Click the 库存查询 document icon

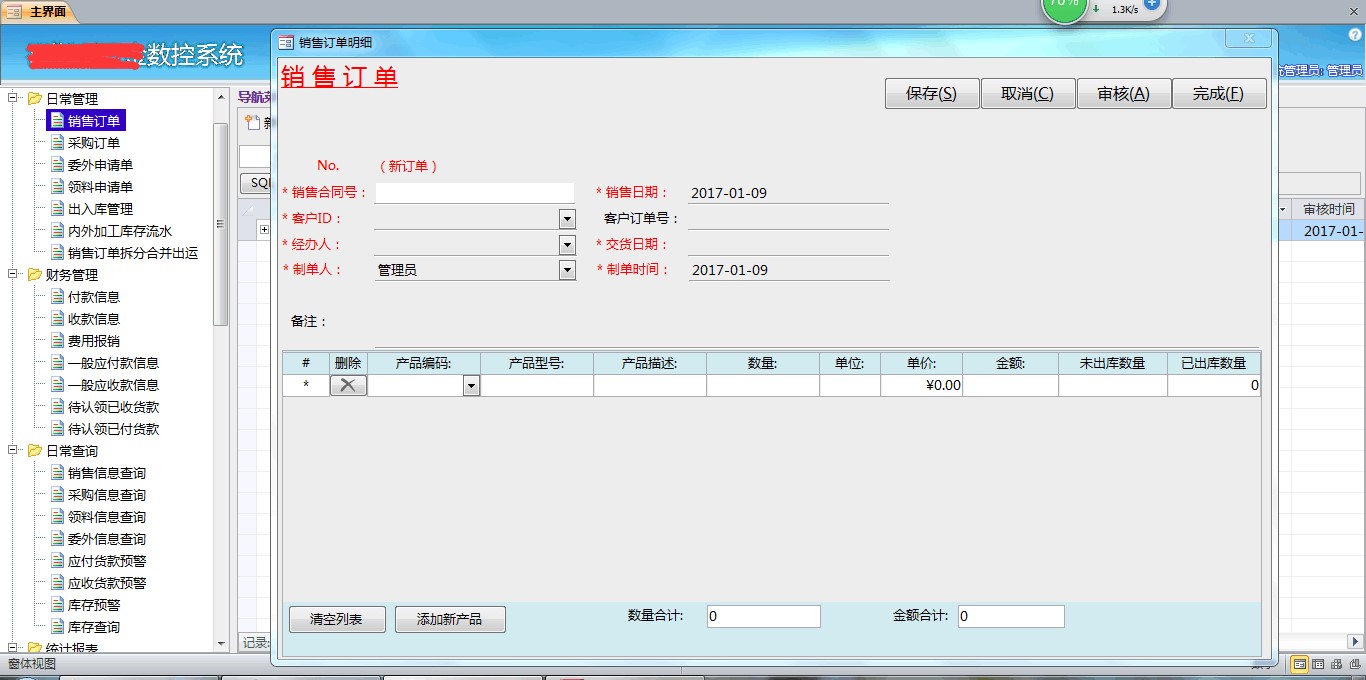pyautogui.click(x=57, y=627)
